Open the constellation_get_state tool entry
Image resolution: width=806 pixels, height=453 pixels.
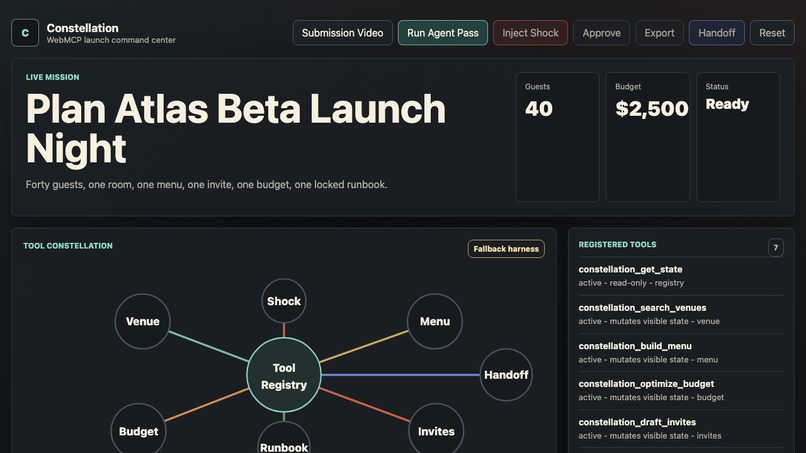tap(681, 276)
